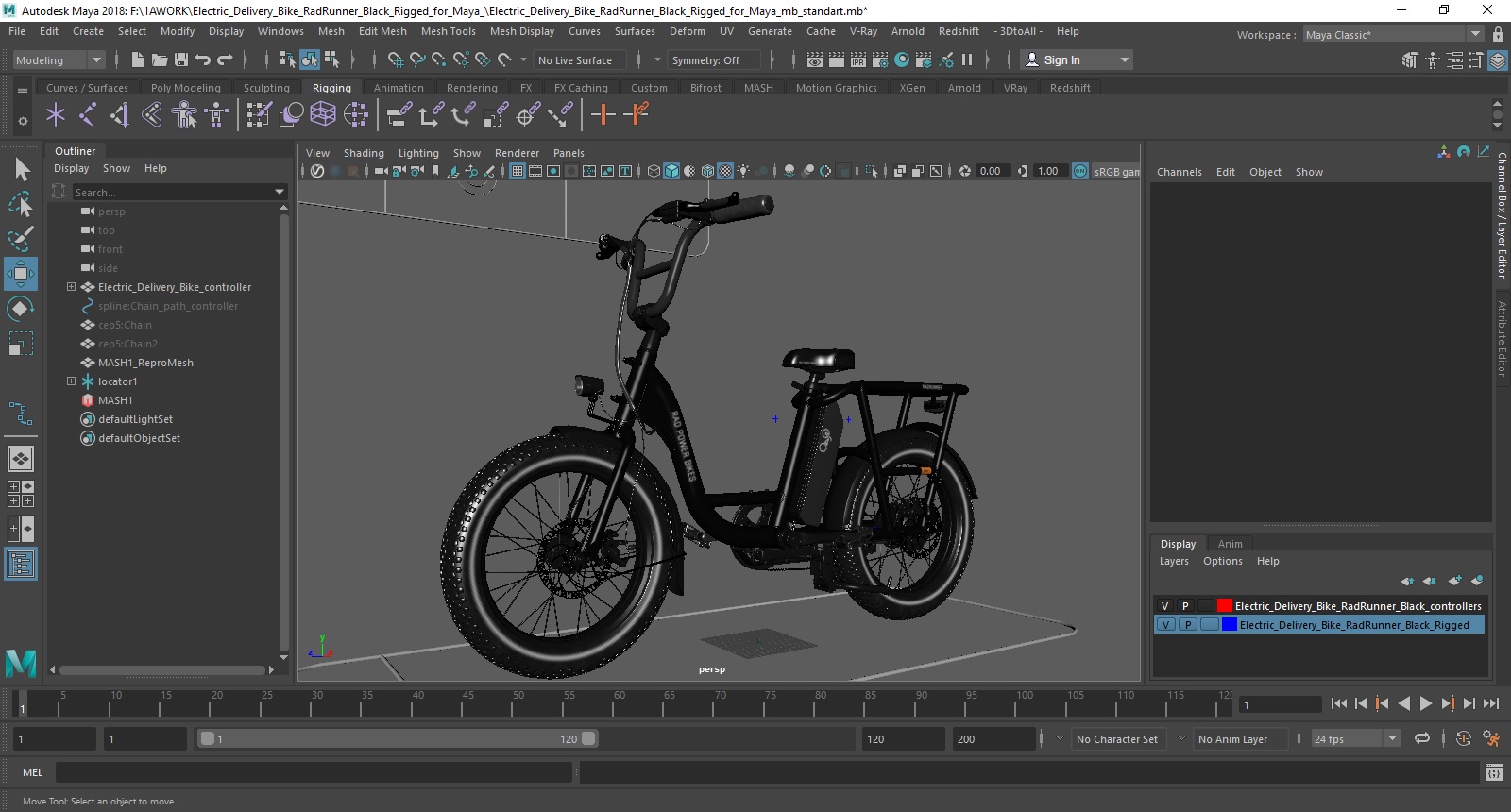Image resolution: width=1511 pixels, height=812 pixels.
Task: Click the IPR render icon
Action: (858, 59)
